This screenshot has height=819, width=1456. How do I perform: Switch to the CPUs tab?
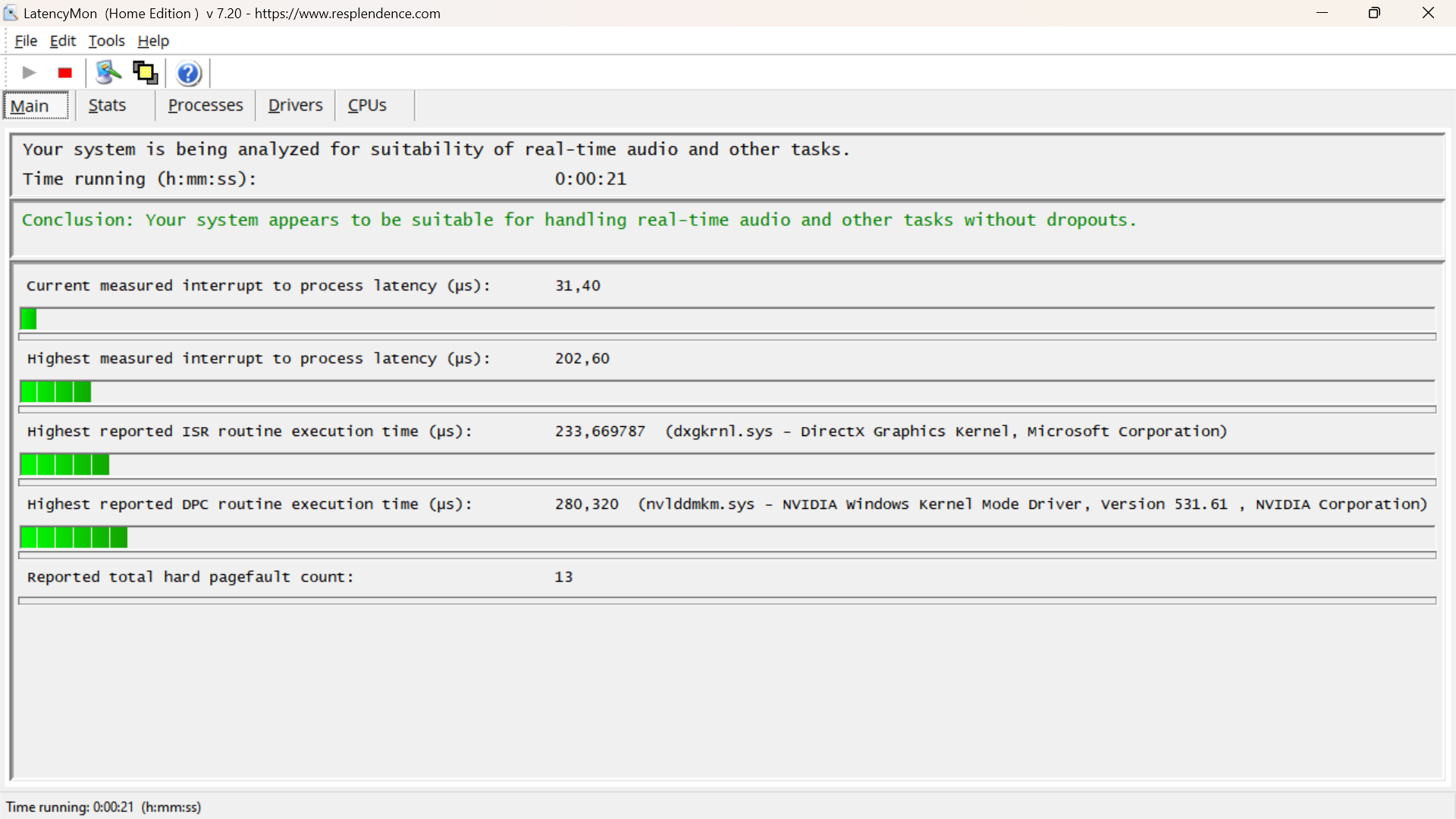pos(367,105)
